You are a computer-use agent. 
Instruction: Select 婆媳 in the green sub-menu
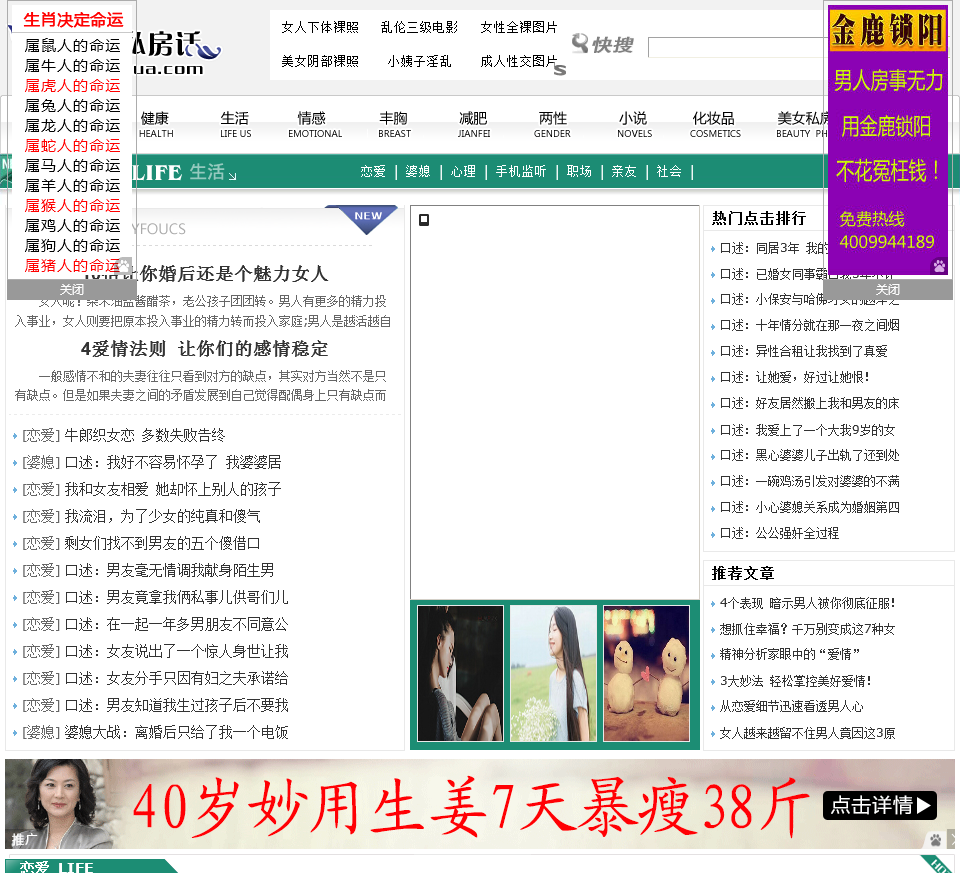click(418, 171)
